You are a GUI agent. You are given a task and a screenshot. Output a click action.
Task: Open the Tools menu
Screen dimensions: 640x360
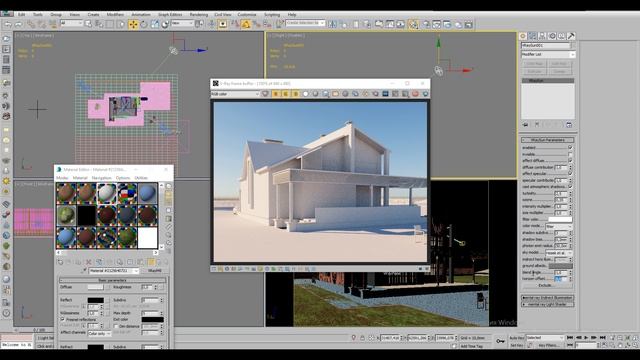pos(38,14)
